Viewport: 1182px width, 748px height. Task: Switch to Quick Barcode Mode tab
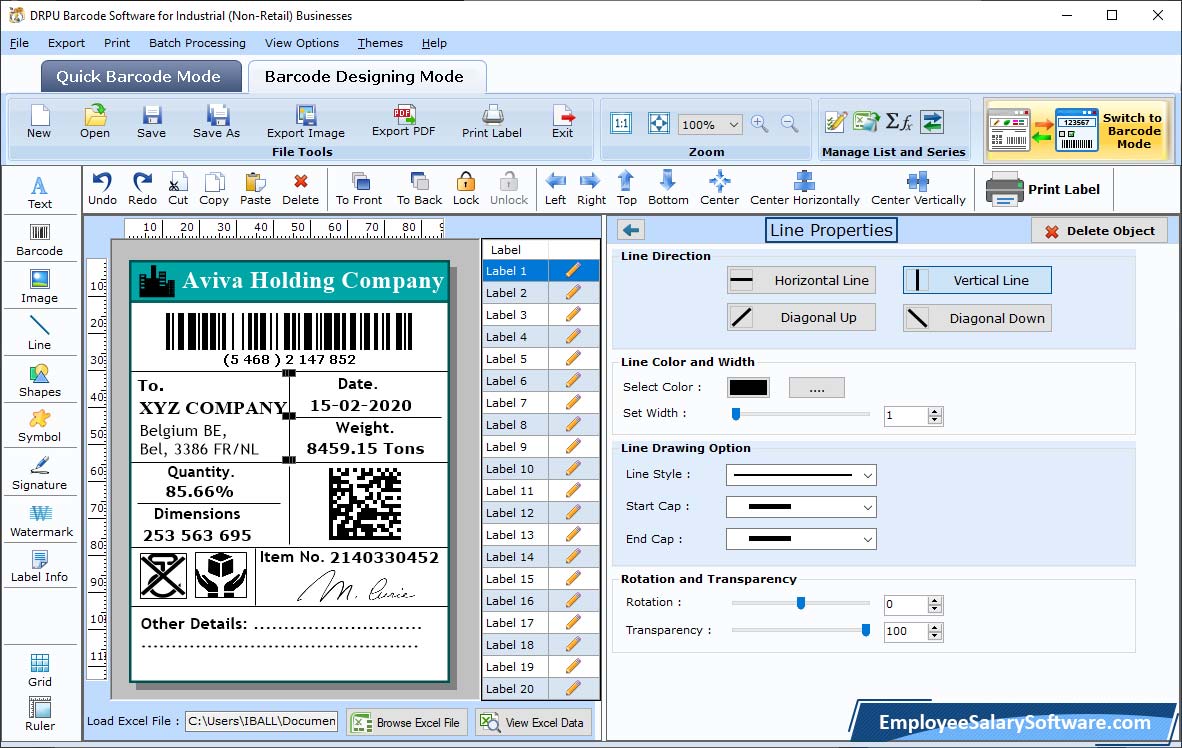(x=141, y=76)
